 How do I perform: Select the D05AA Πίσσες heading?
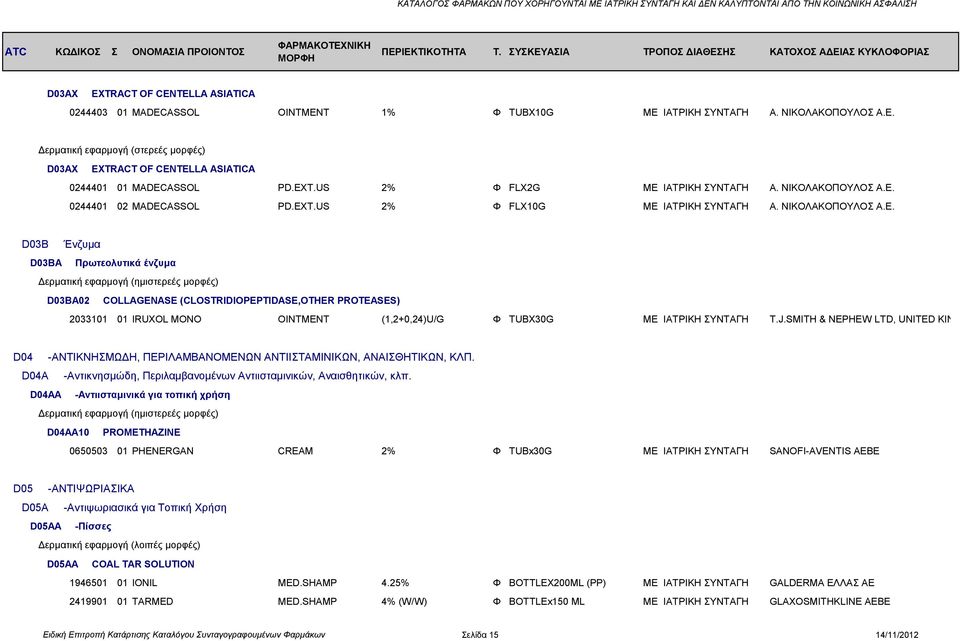[x=70, y=527]
